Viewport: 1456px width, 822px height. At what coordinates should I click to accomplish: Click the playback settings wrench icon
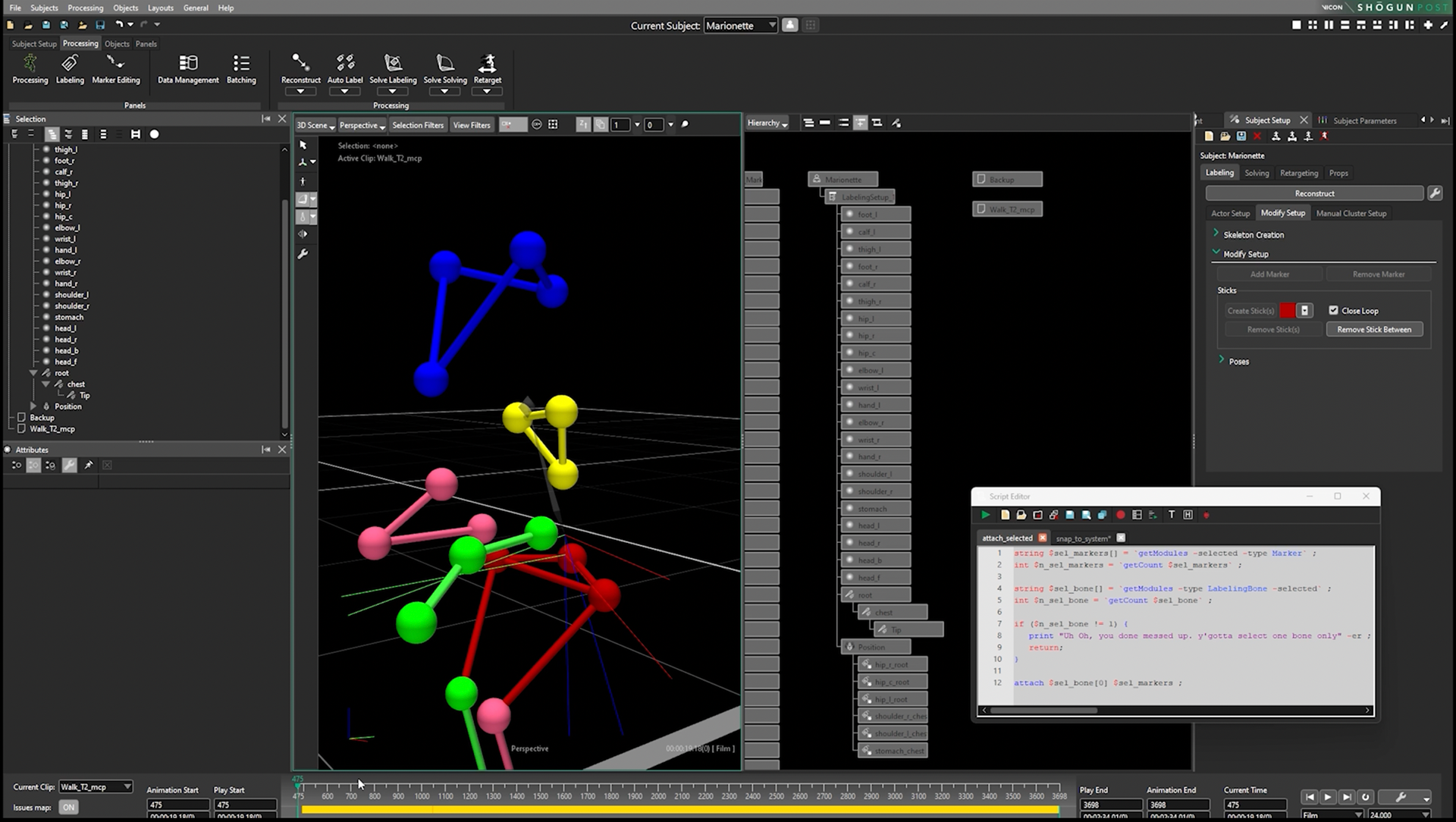tap(1401, 797)
